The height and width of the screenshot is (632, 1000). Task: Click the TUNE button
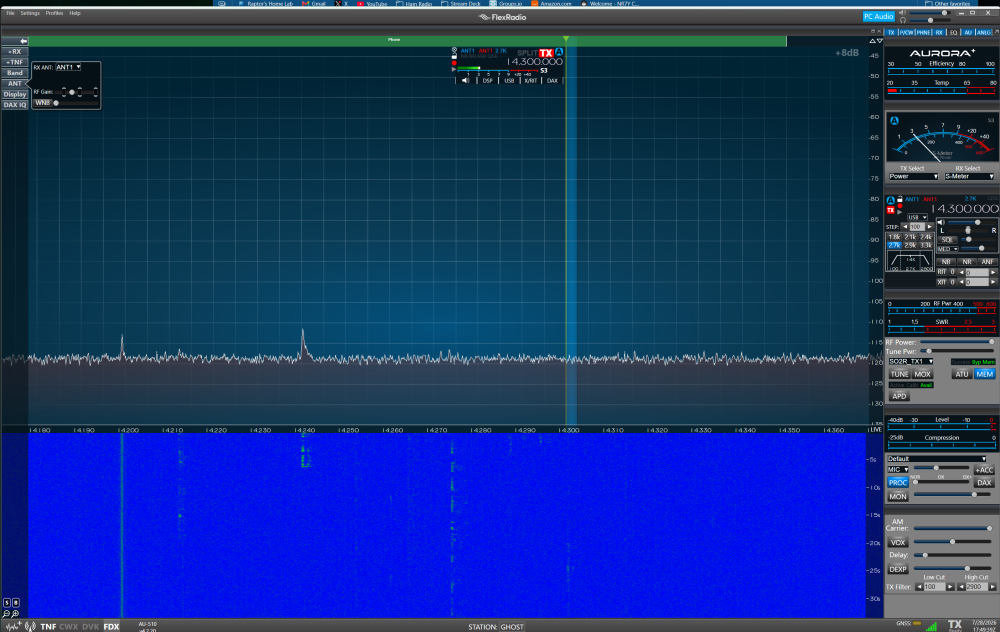(899, 374)
